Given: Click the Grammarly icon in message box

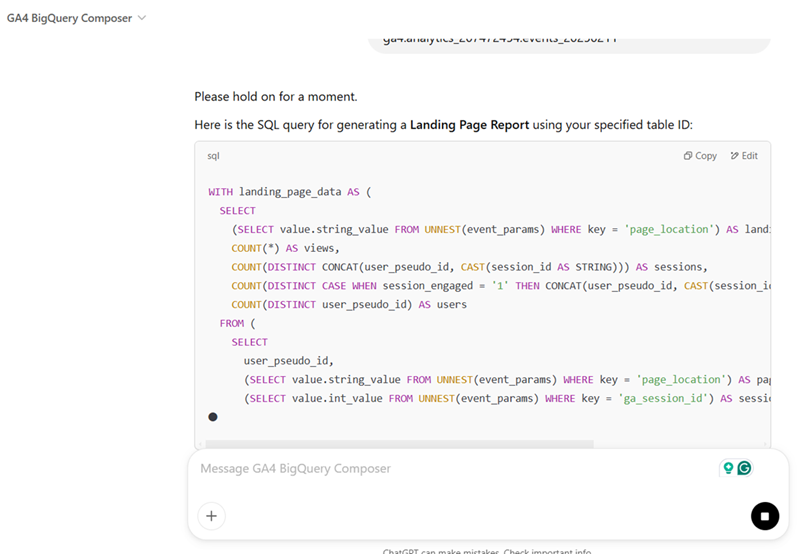Looking at the screenshot, I should [744, 468].
